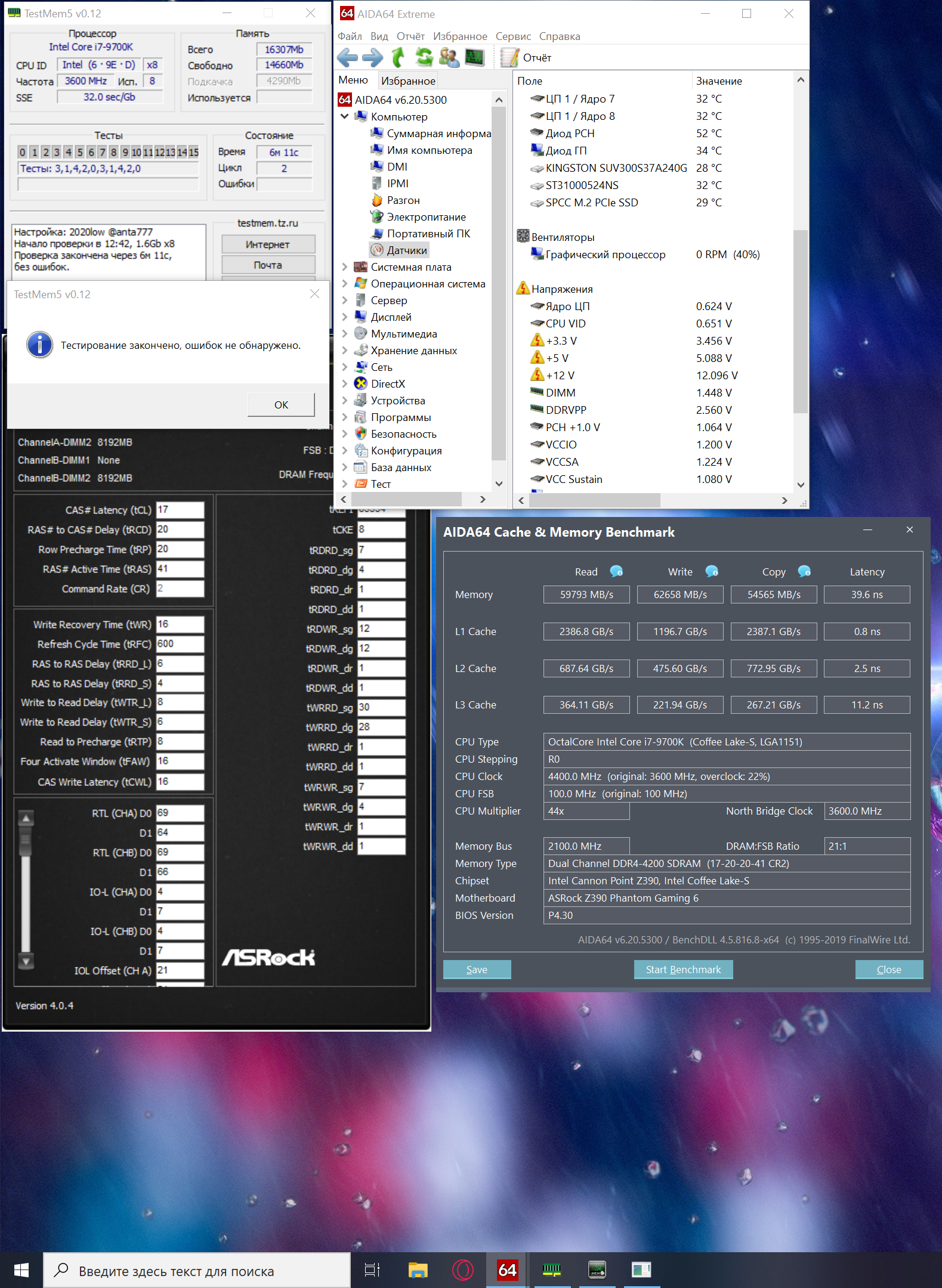Click Save in the benchmark window

click(477, 970)
